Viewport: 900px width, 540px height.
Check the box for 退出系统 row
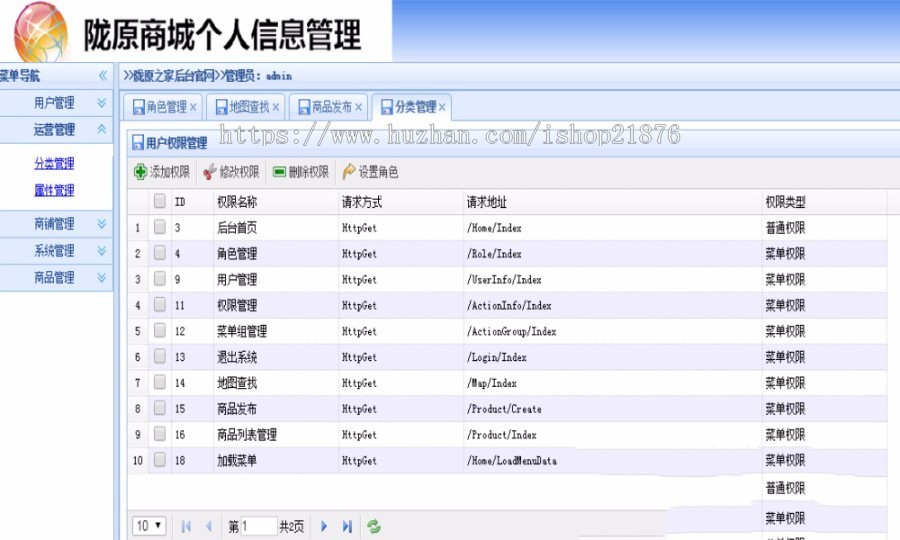point(160,356)
